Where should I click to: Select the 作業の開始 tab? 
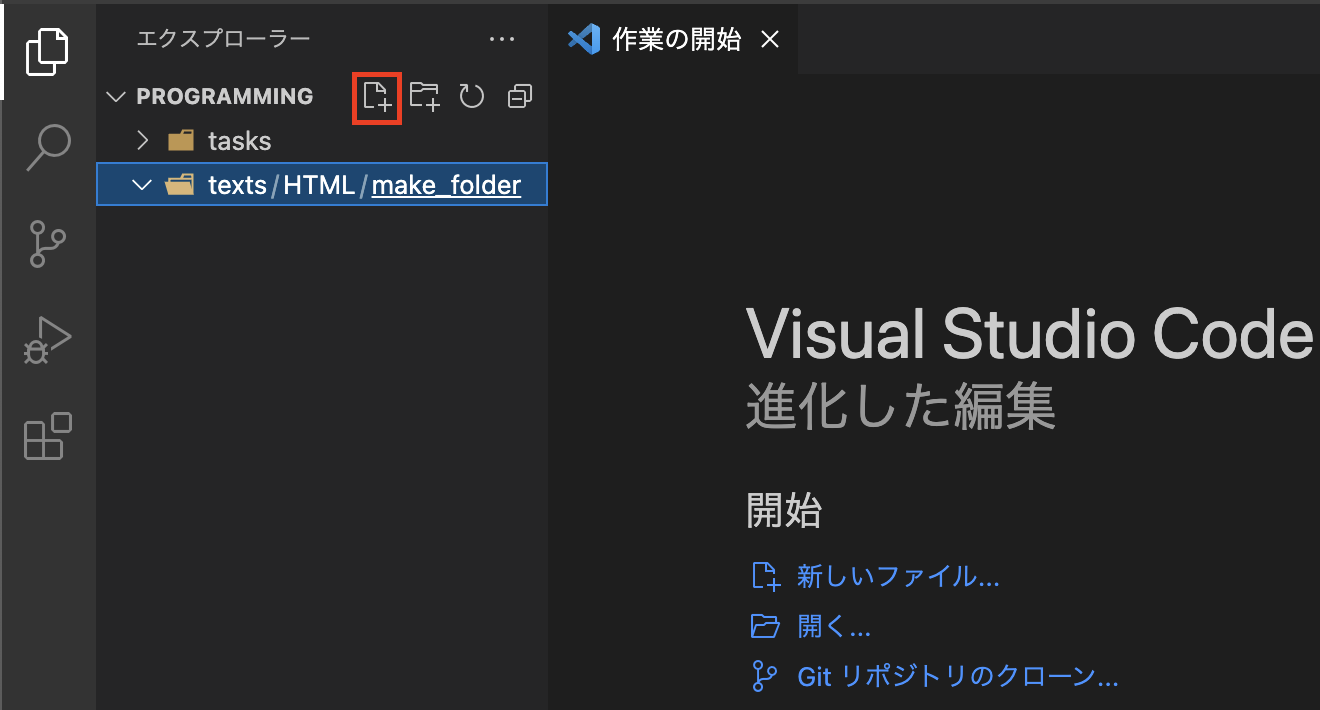point(672,39)
